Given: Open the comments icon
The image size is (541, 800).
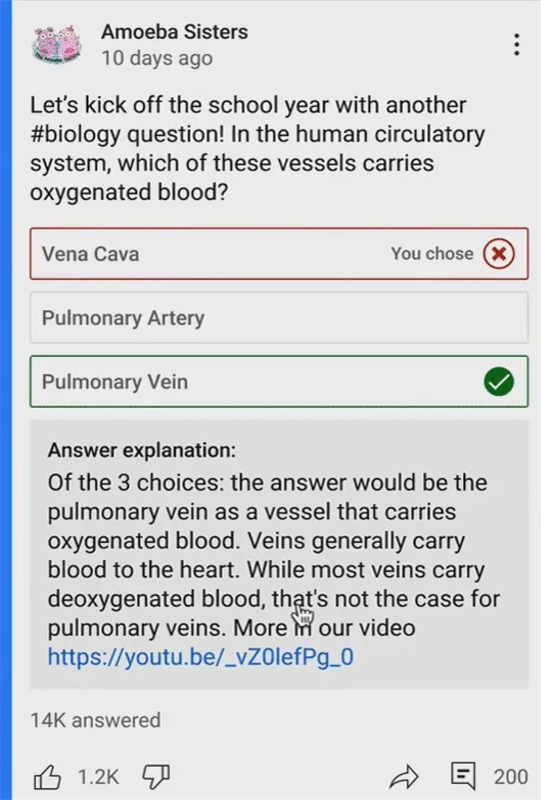Looking at the screenshot, I should [463, 777].
